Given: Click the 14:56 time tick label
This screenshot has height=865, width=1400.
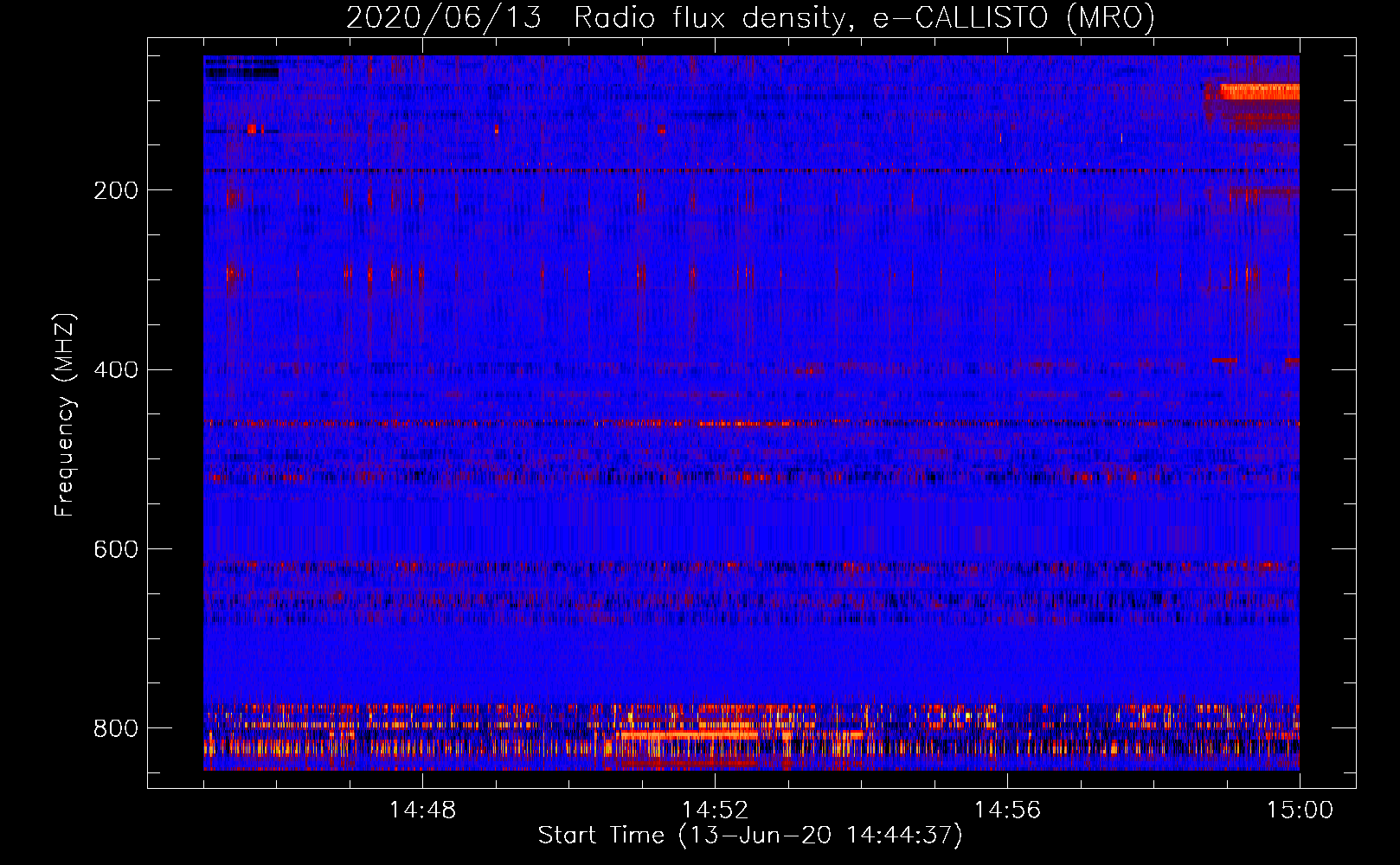Looking at the screenshot, I should [x=1007, y=811].
